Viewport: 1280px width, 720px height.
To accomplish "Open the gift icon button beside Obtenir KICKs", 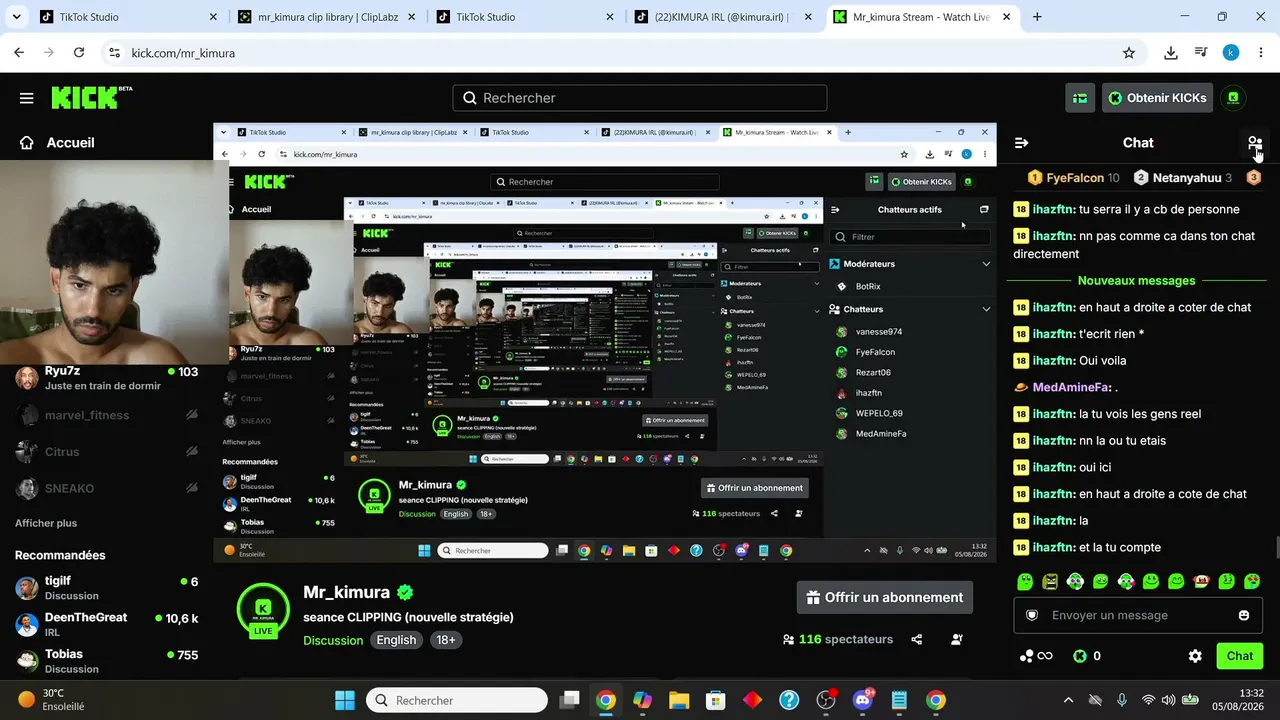I will [1080, 98].
